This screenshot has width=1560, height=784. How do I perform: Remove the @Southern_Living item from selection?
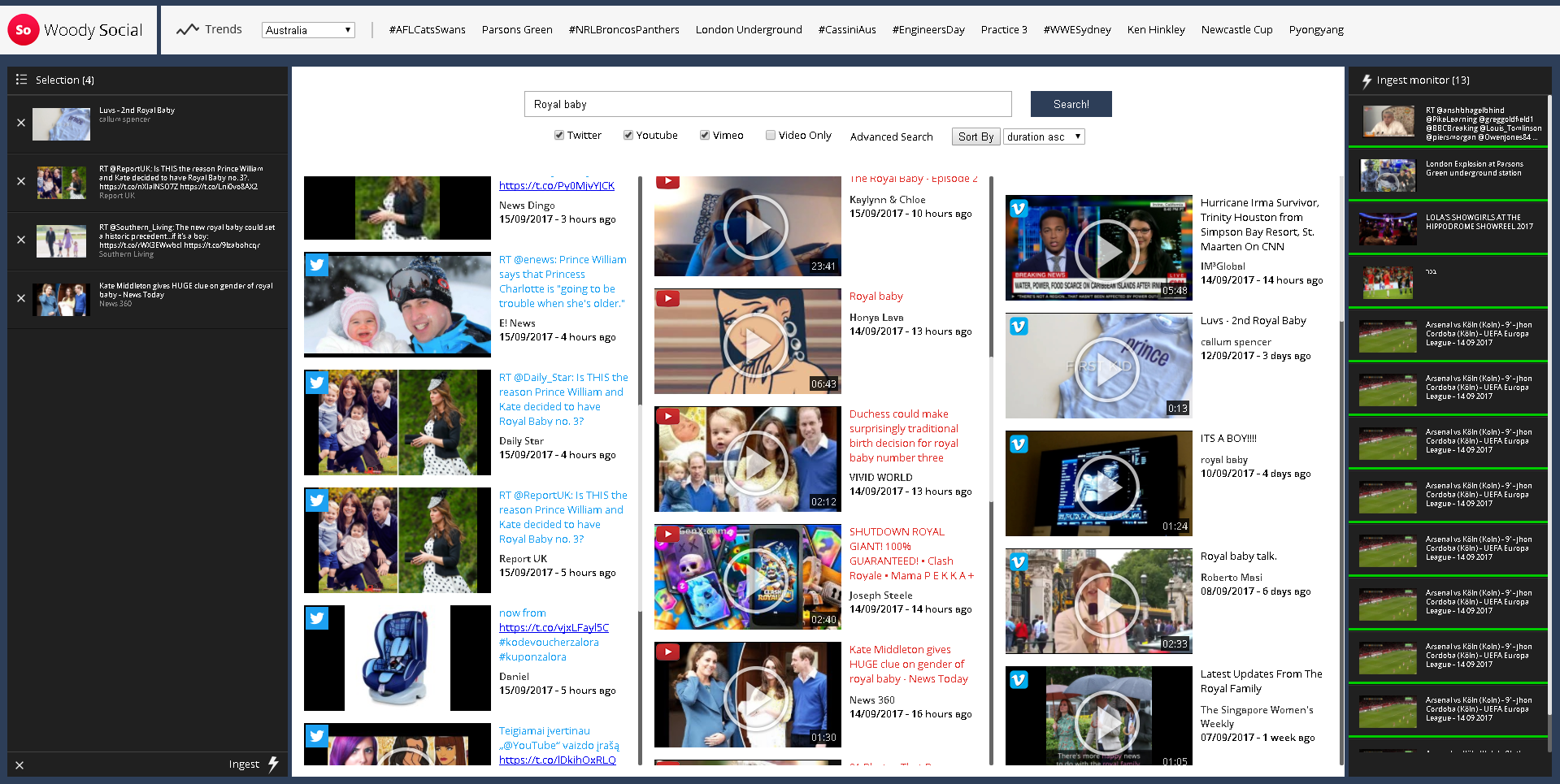click(x=21, y=240)
